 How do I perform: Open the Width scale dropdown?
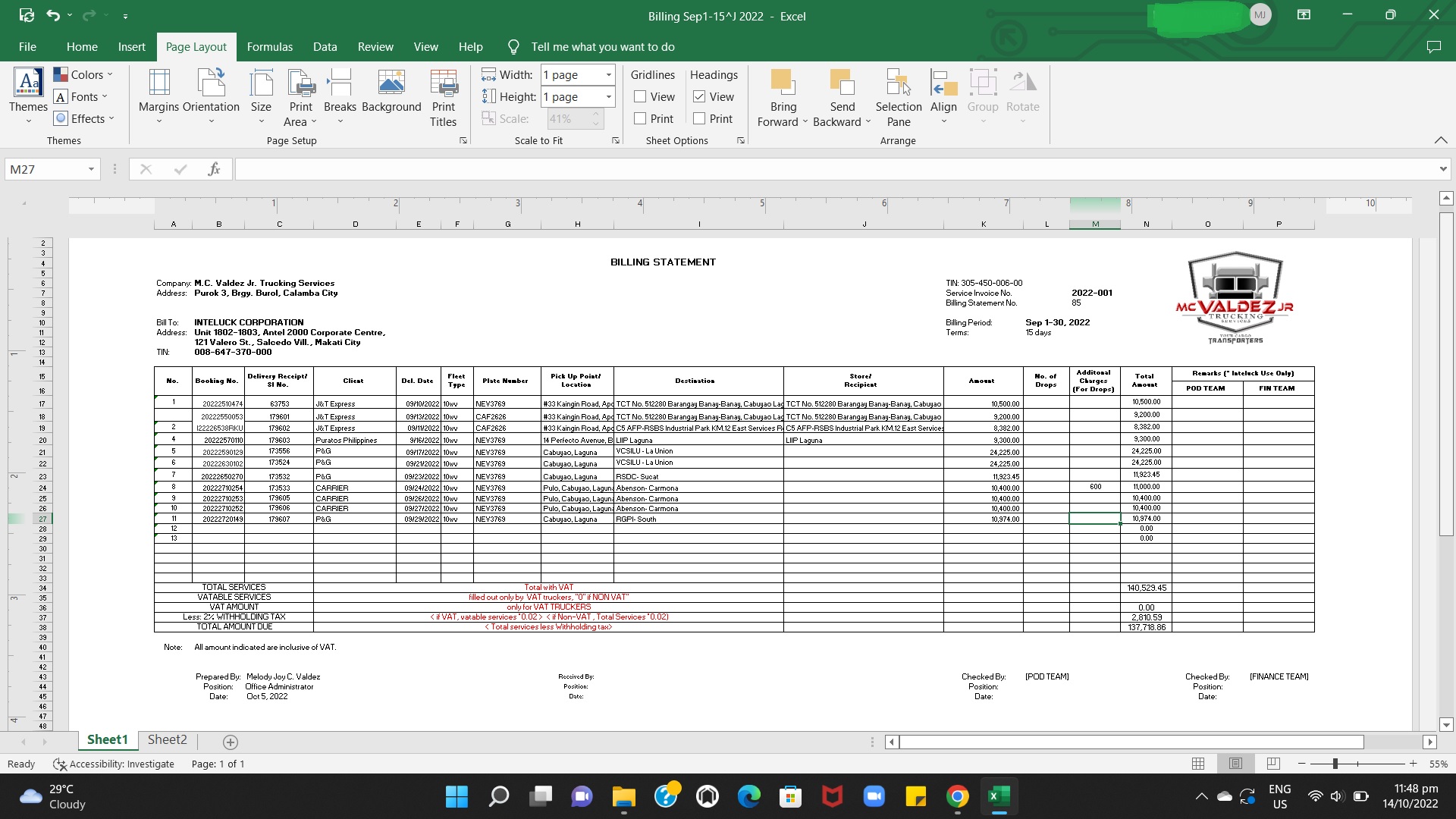tap(608, 74)
